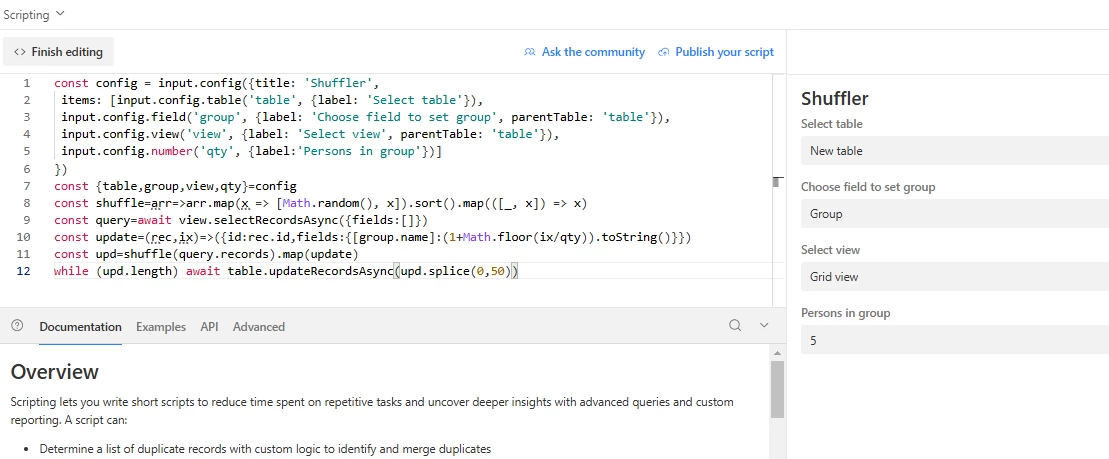Click the Overview heading in documentation
Image resolution: width=1109 pixels, height=459 pixels.
tap(54, 371)
